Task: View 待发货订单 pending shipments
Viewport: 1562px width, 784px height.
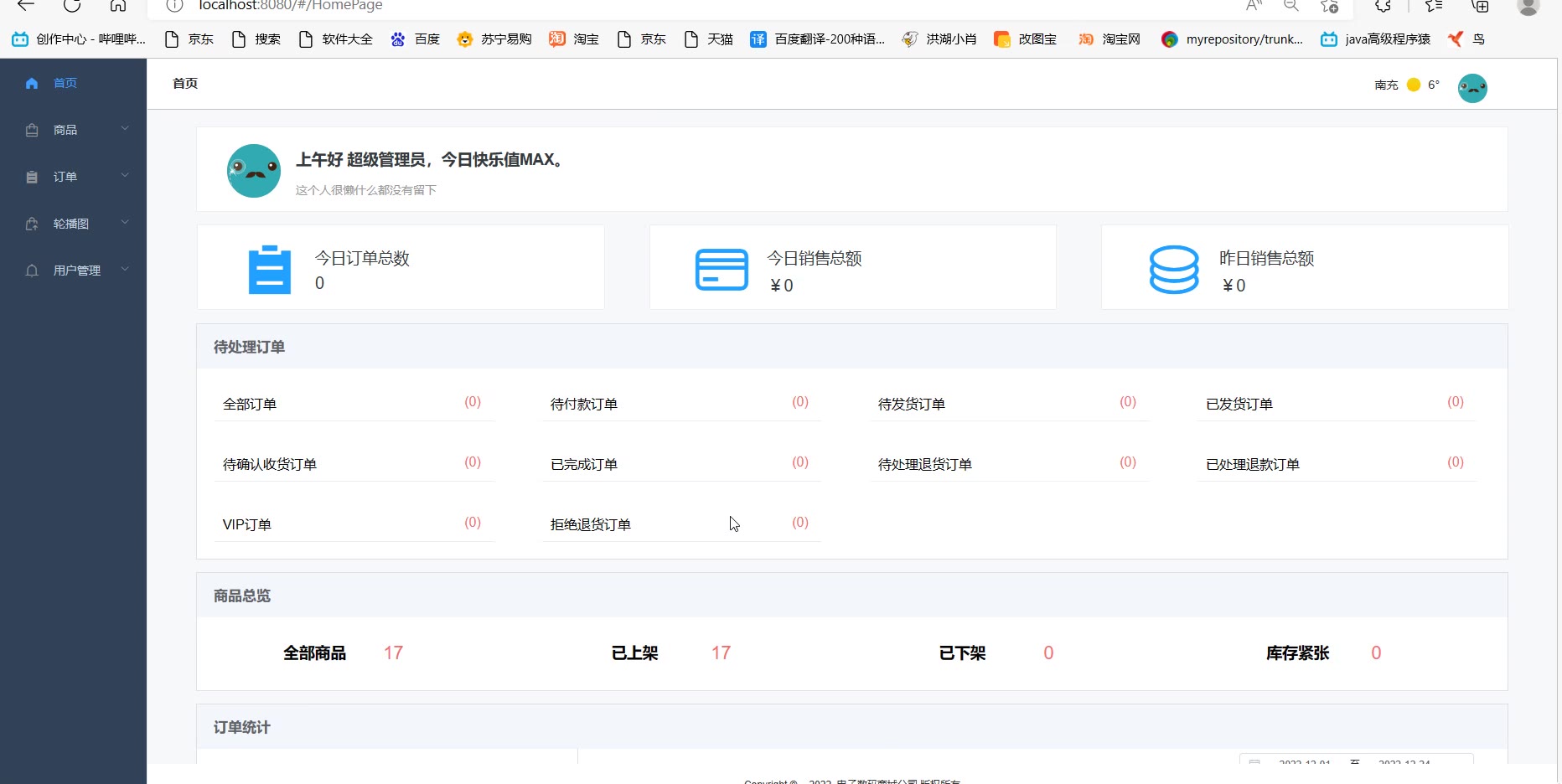Action: click(x=912, y=405)
